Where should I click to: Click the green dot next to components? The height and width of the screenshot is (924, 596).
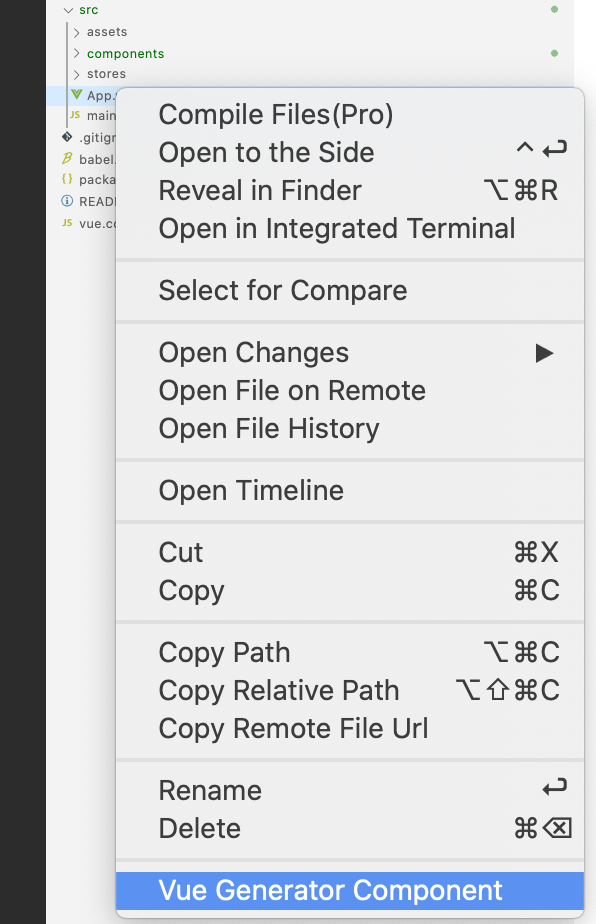click(x=555, y=53)
